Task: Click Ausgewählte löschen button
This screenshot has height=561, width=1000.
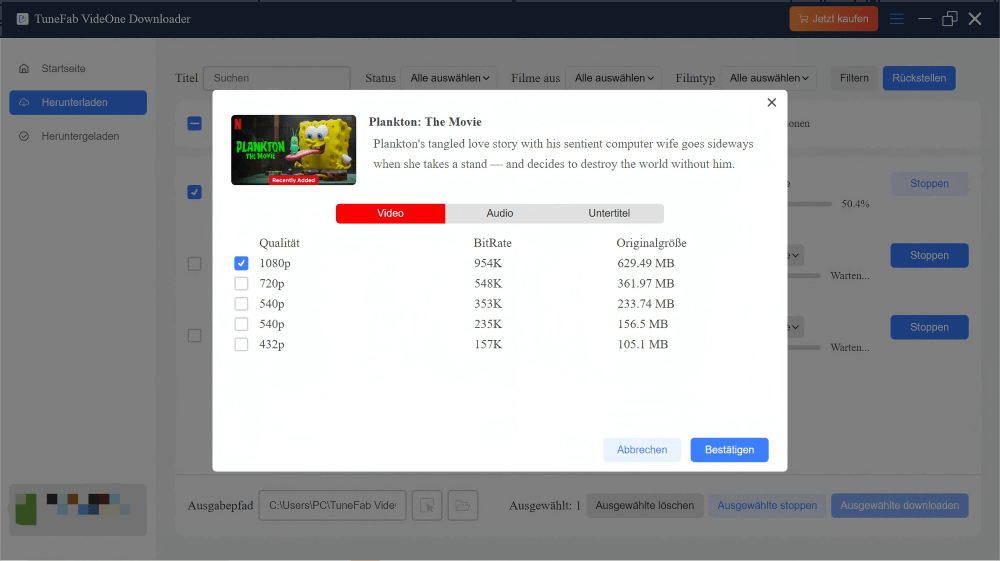Action: pos(645,506)
